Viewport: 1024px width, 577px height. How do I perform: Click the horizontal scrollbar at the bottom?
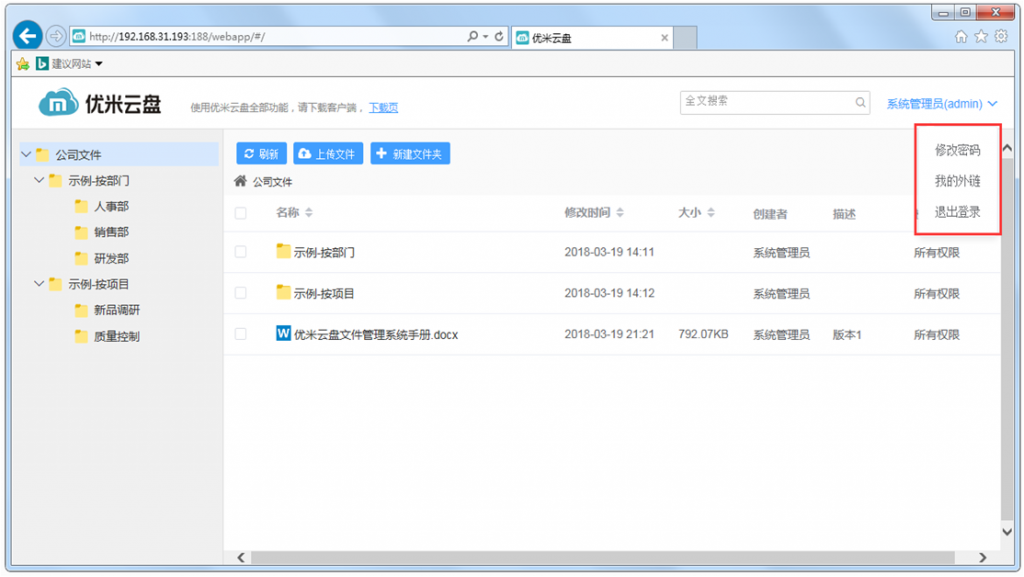(600, 557)
